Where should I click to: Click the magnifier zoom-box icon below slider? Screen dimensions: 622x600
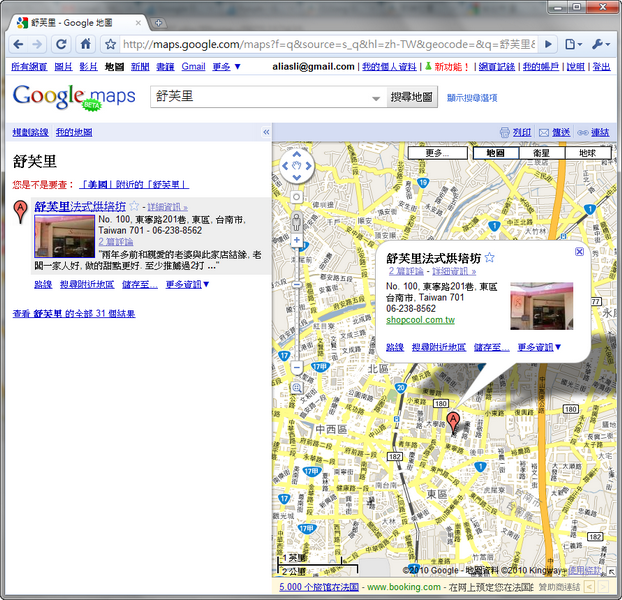296,388
